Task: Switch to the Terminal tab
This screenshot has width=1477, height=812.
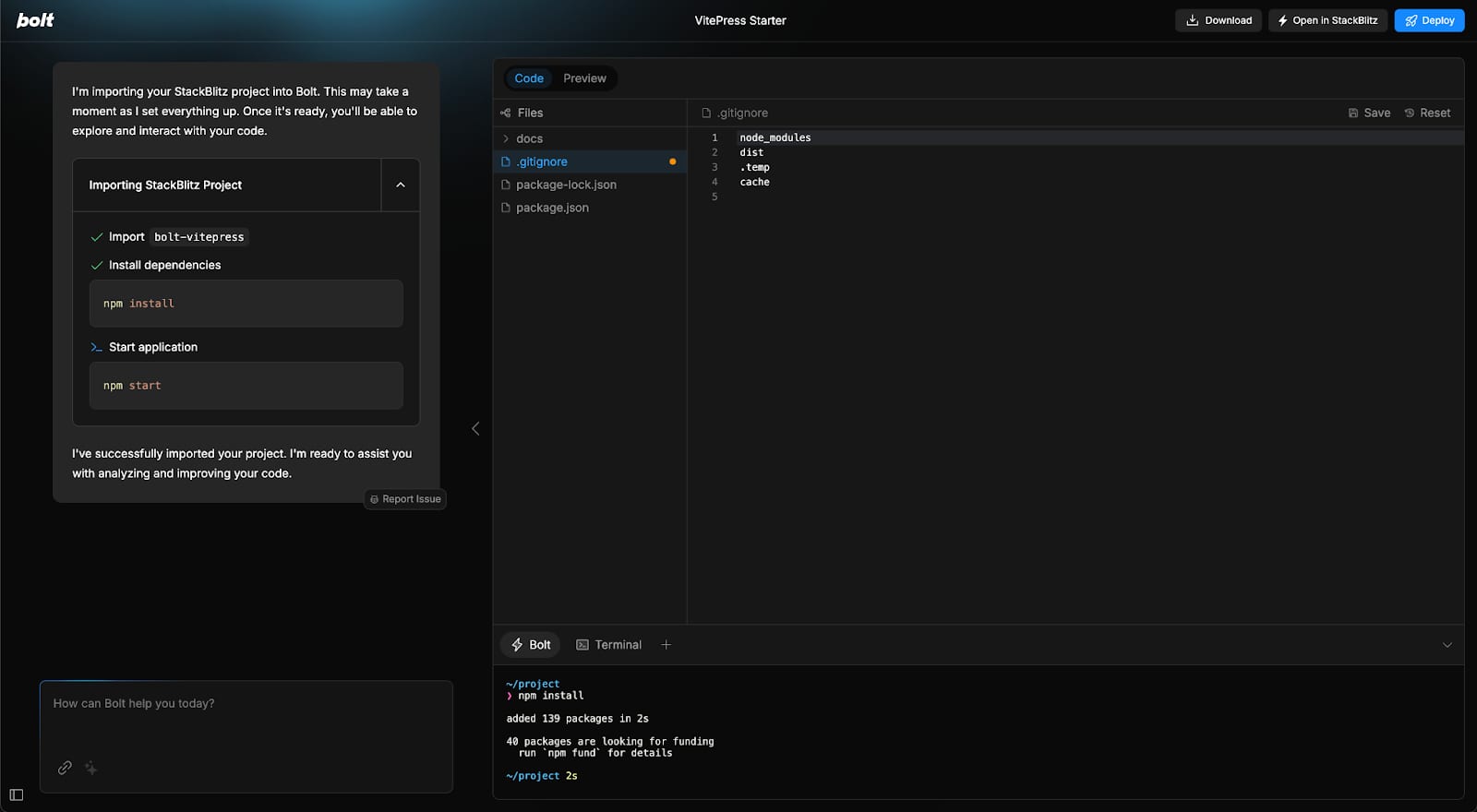Action: (x=608, y=645)
